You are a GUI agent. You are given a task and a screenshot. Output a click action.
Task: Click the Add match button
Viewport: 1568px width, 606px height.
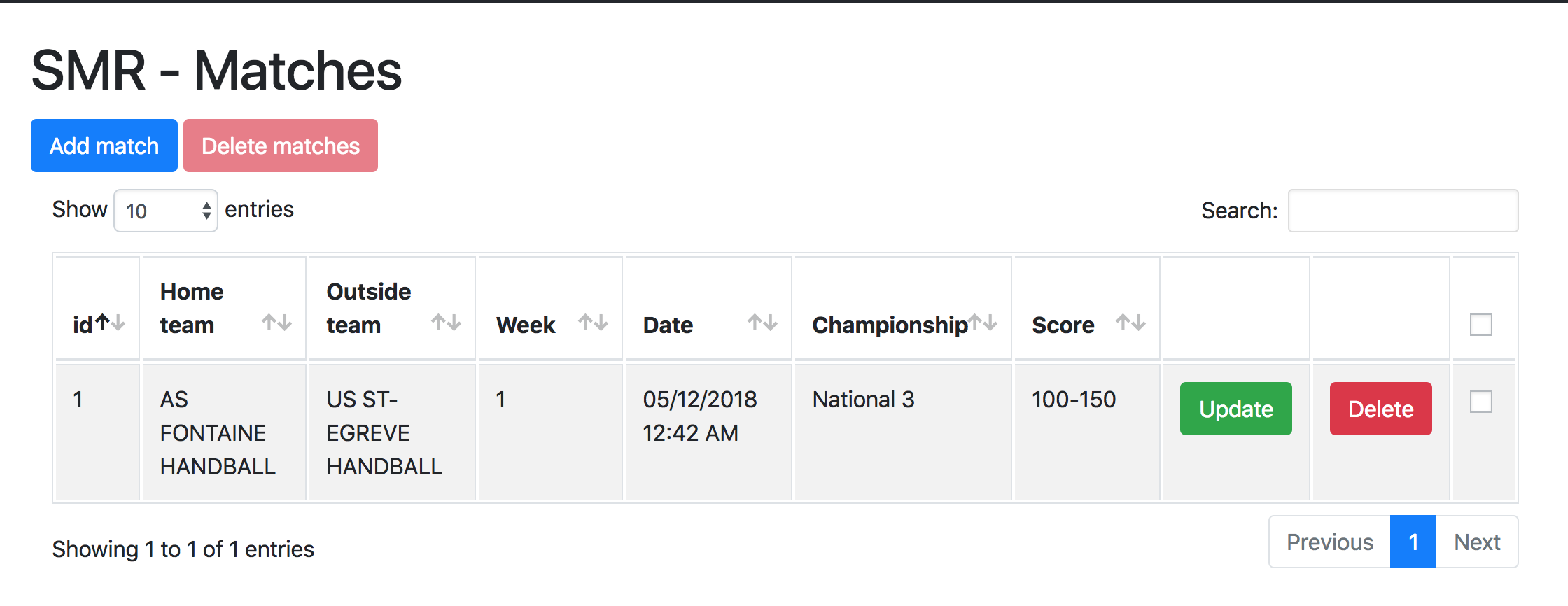pyautogui.click(x=104, y=146)
